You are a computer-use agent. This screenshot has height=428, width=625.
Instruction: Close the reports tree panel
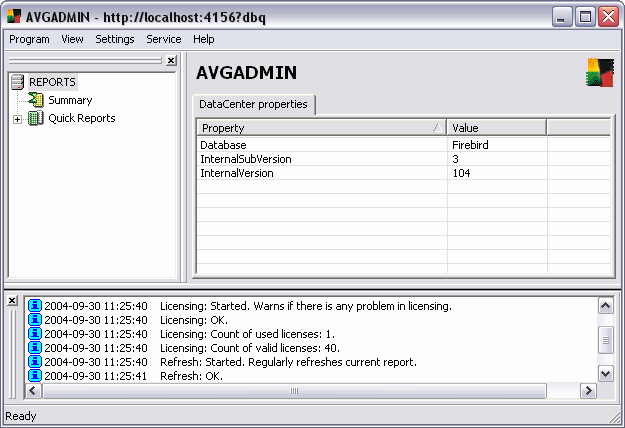click(171, 61)
